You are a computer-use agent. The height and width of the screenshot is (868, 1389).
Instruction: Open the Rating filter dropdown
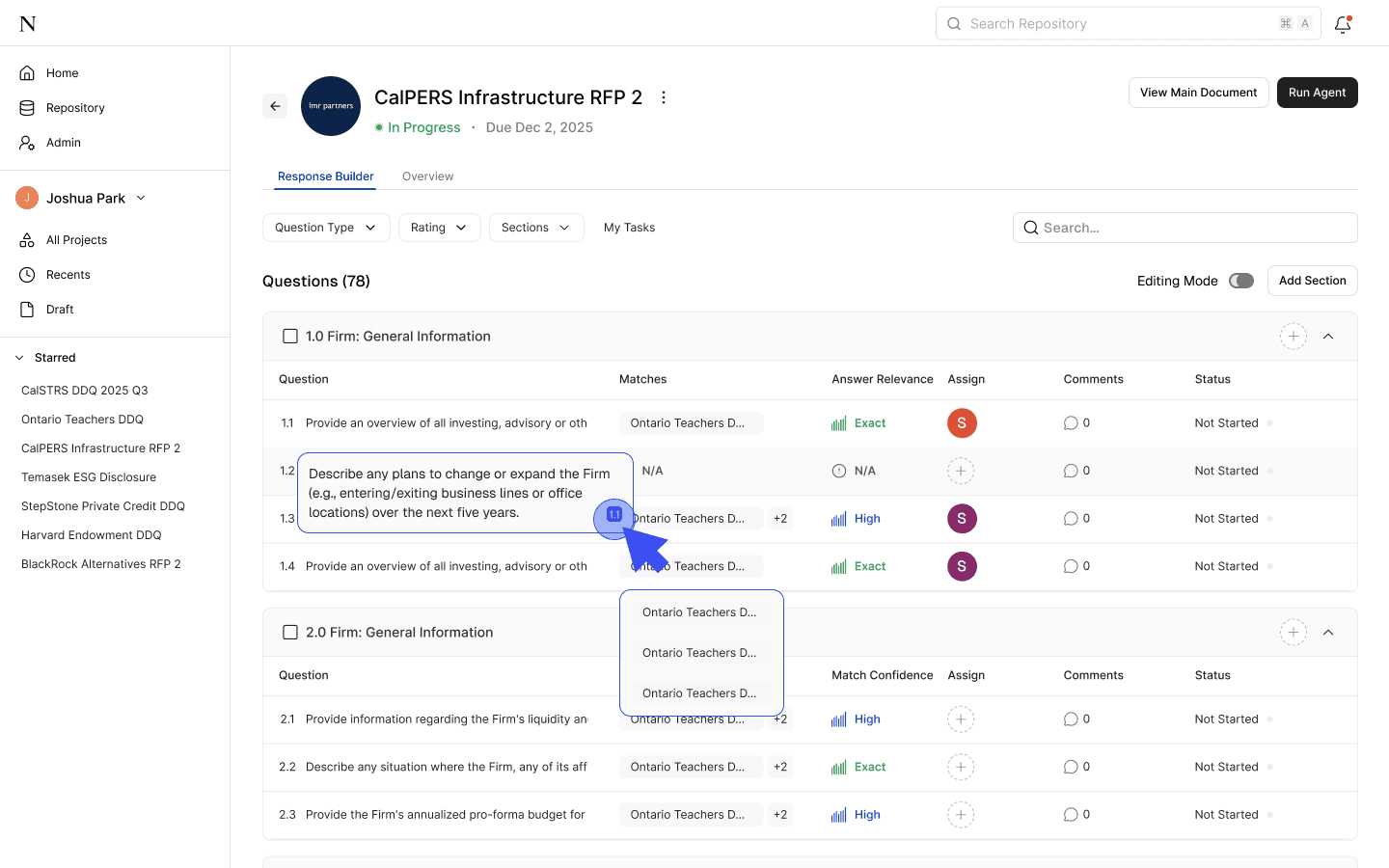coord(439,228)
